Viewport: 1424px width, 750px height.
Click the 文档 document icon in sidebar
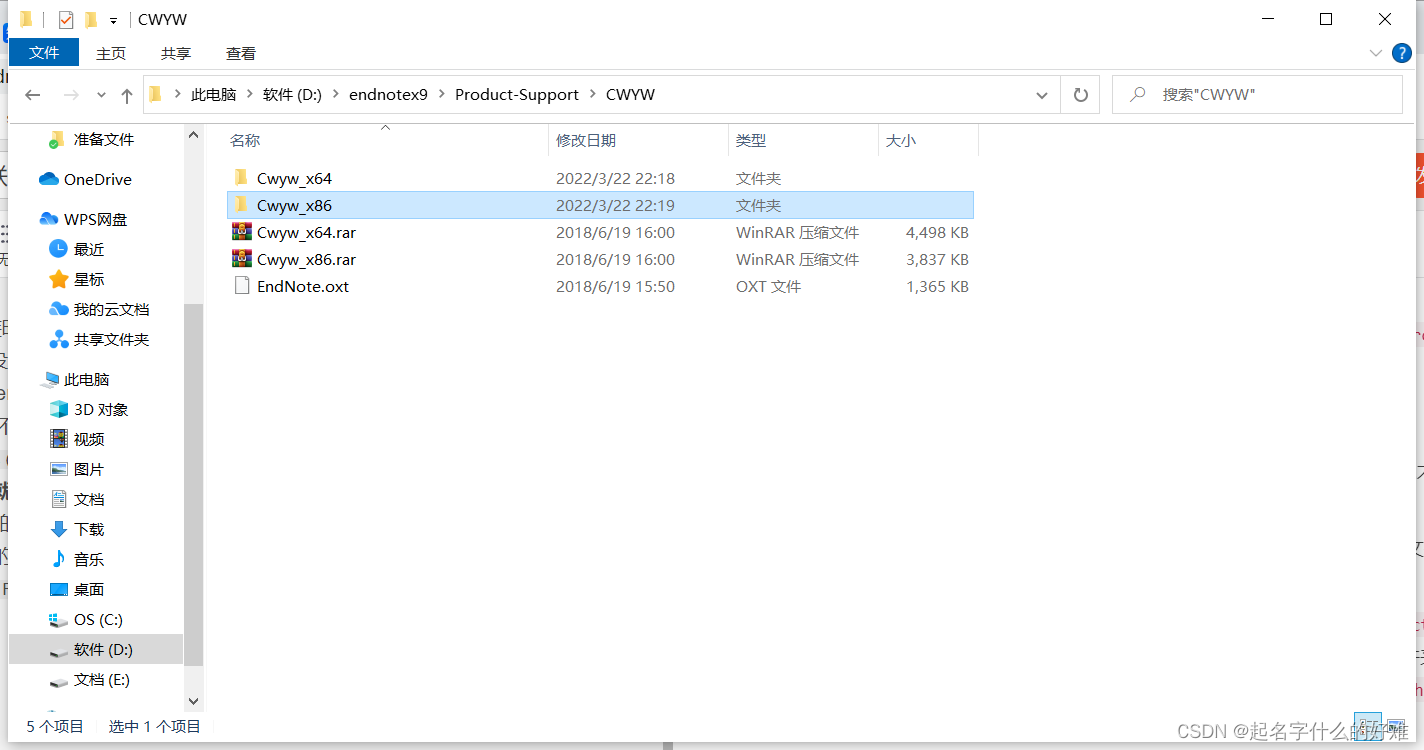pos(59,499)
